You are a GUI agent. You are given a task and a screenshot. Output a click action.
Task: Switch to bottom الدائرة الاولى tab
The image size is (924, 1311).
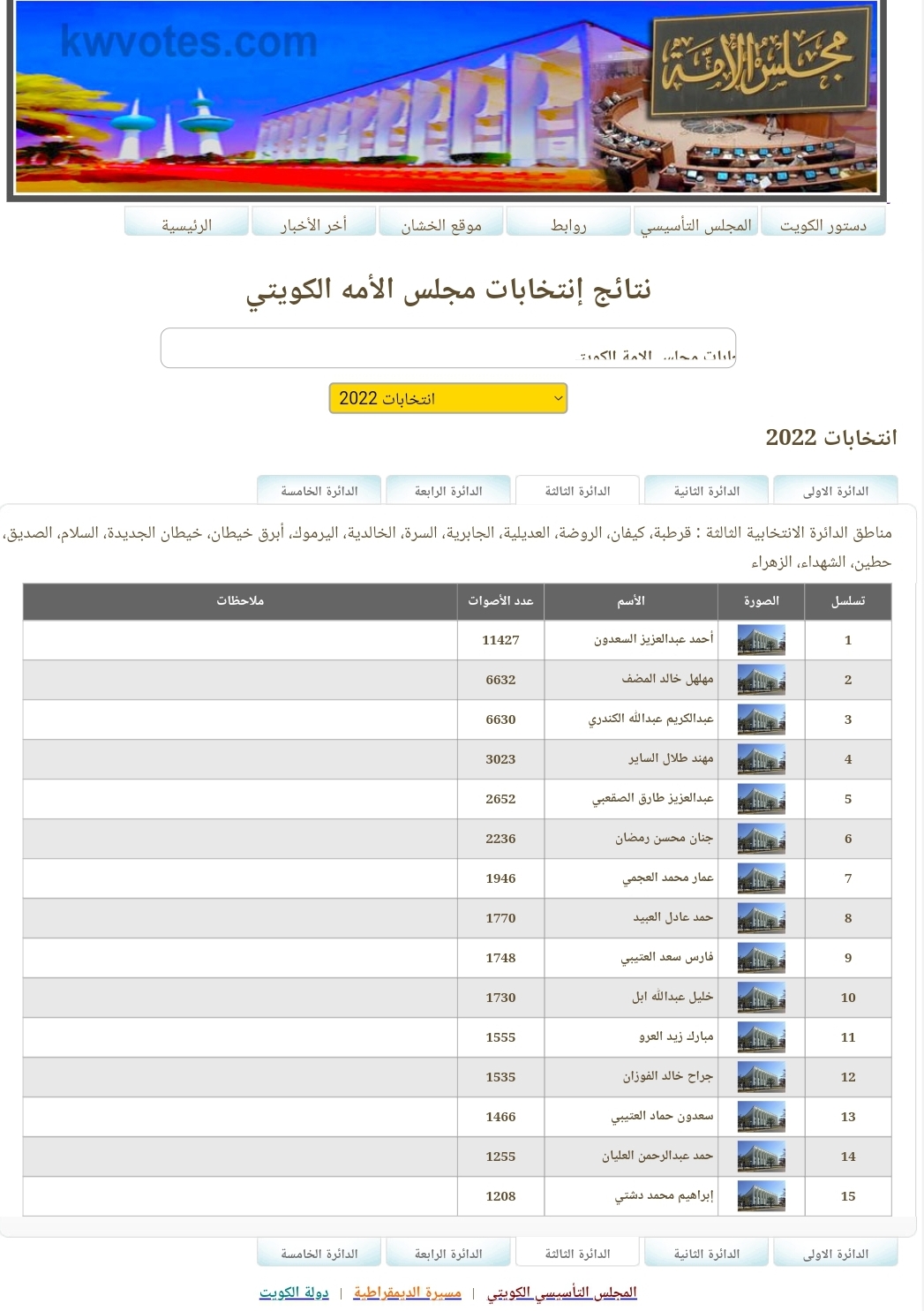tap(836, 1254)
